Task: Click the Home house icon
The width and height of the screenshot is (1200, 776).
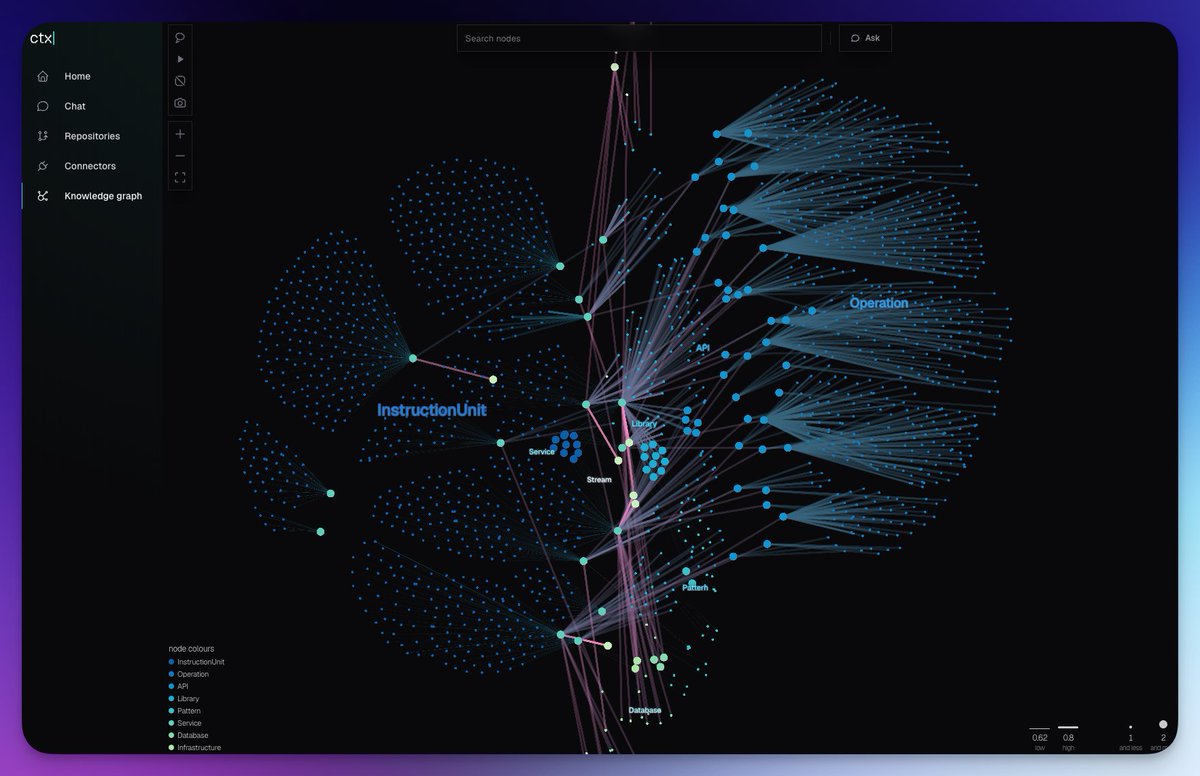Action: point(43,76)
